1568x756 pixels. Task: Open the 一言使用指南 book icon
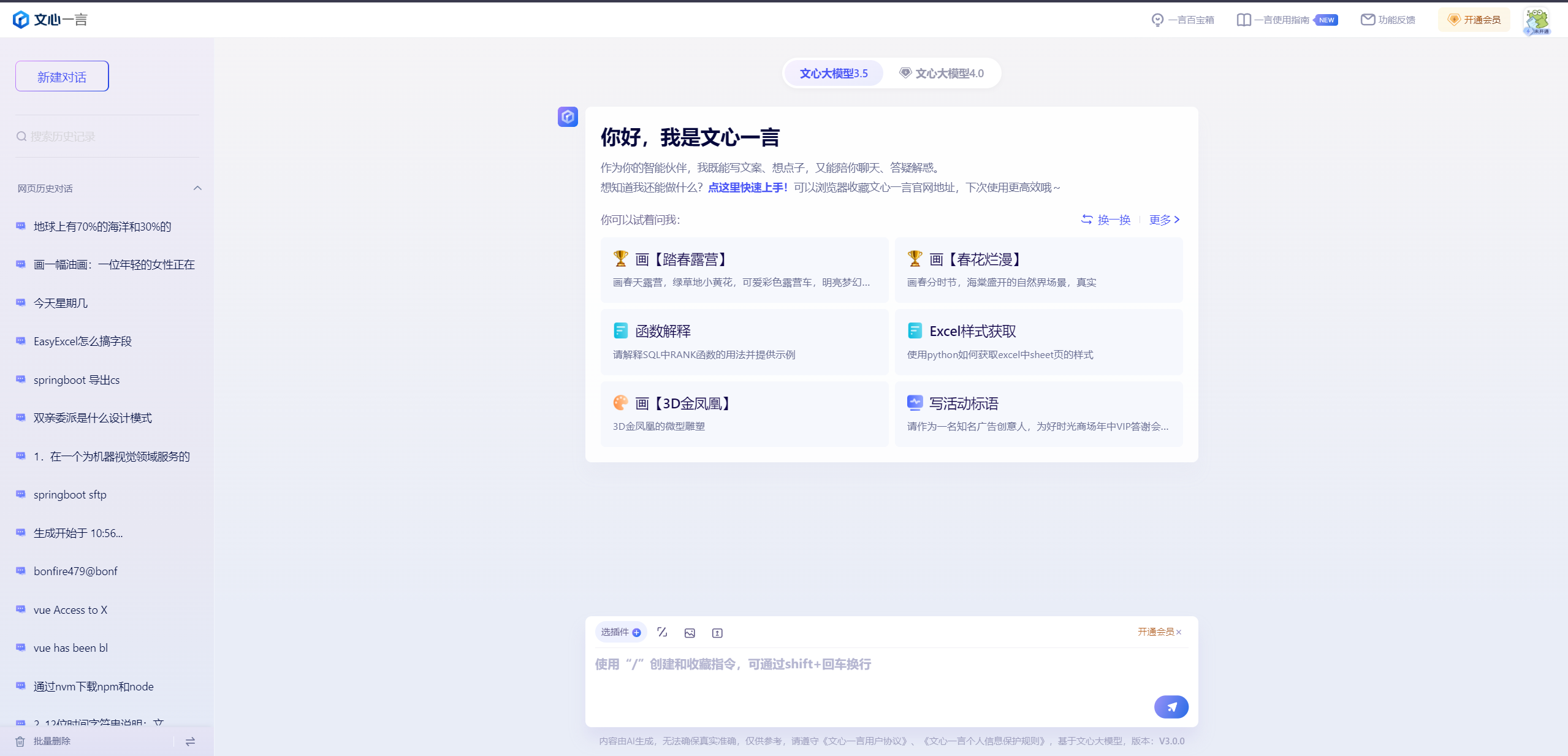coord(1244,20)
